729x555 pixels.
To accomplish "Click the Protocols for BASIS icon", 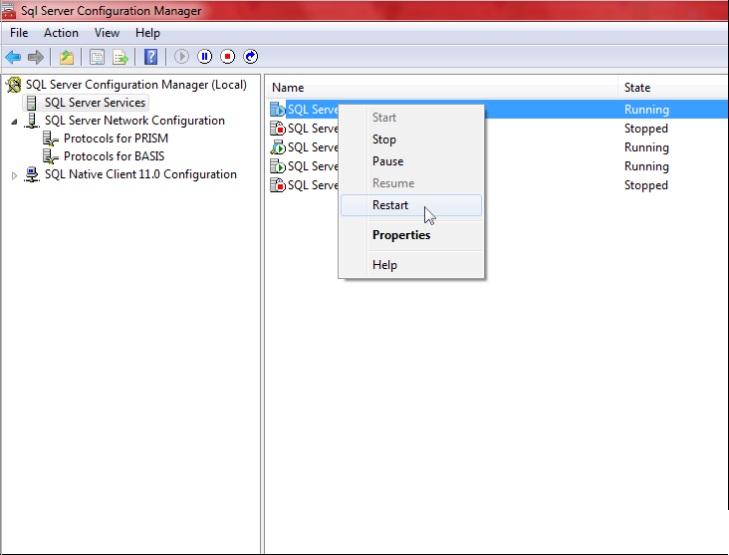I will pyautogui.click(x=50, y=156).
